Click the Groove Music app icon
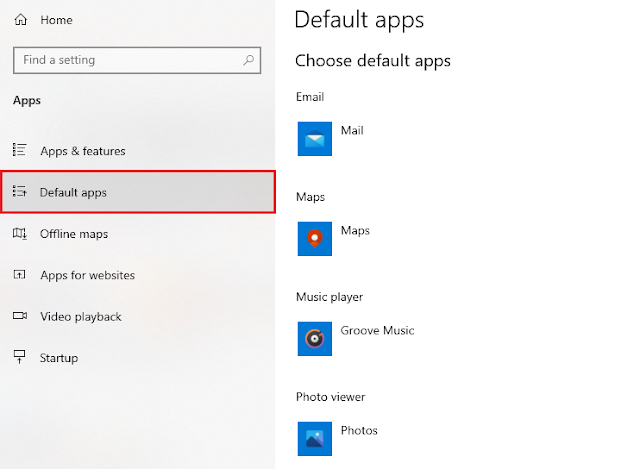 tap(315, 339)
